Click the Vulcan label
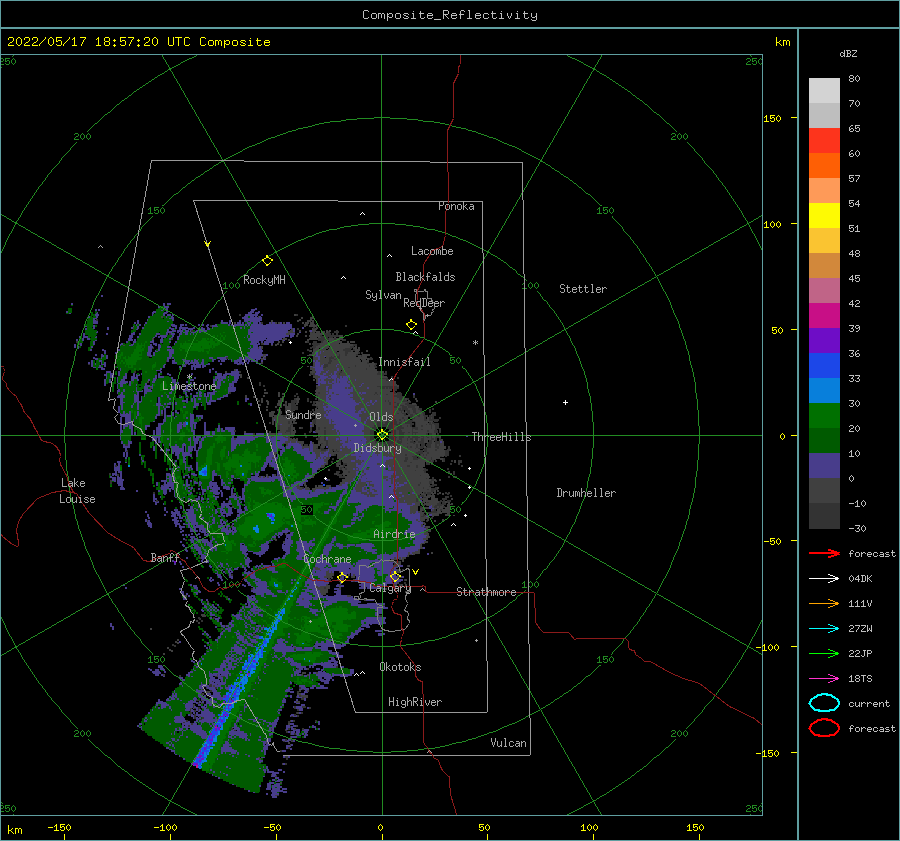 tap(509, 743)
